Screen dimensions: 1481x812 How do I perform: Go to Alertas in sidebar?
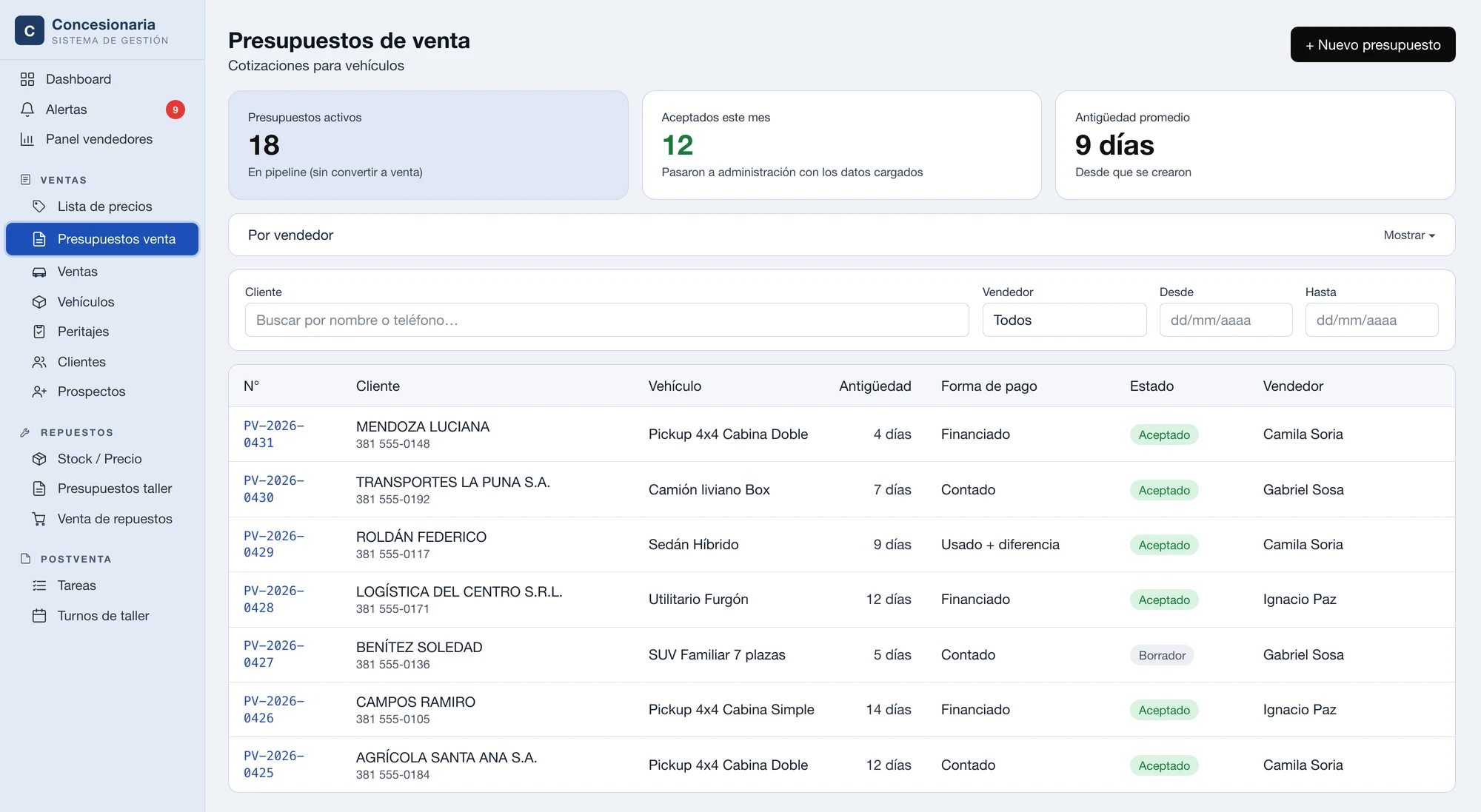pyautogui.click(x=102, y=110)
